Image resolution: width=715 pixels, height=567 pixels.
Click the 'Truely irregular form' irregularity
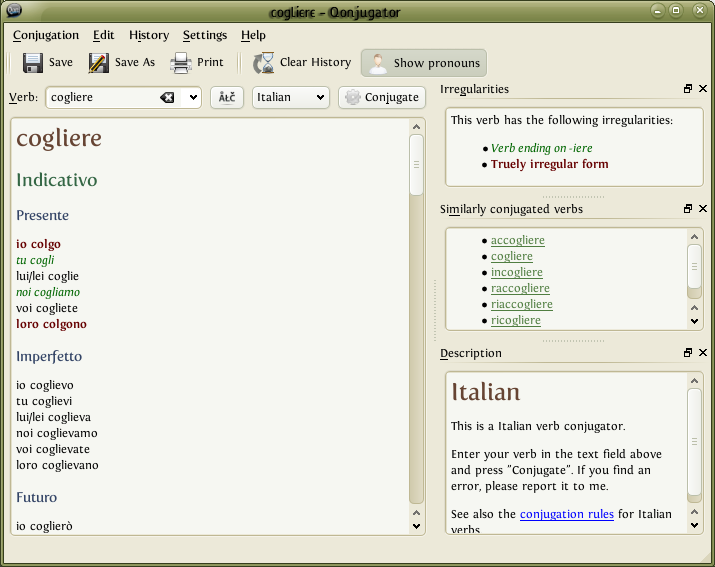pos(549,164)
